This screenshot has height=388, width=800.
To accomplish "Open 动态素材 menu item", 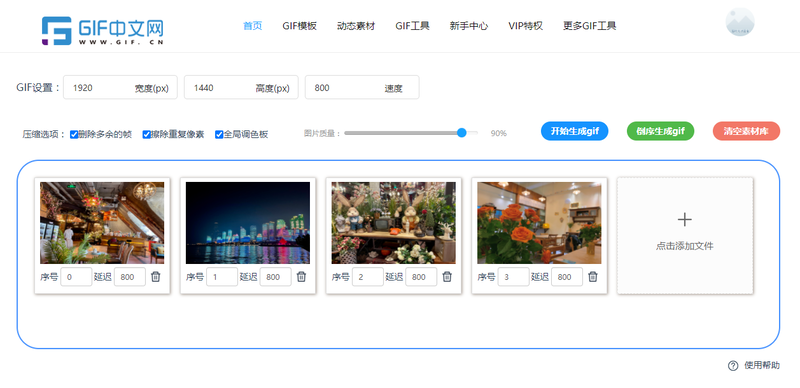I will [356, 26].
